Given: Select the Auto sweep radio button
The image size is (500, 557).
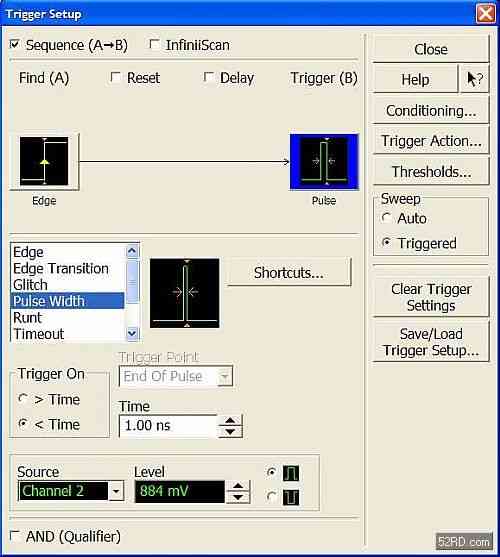Looking at the screenshot, I should [x=386, y=218].
